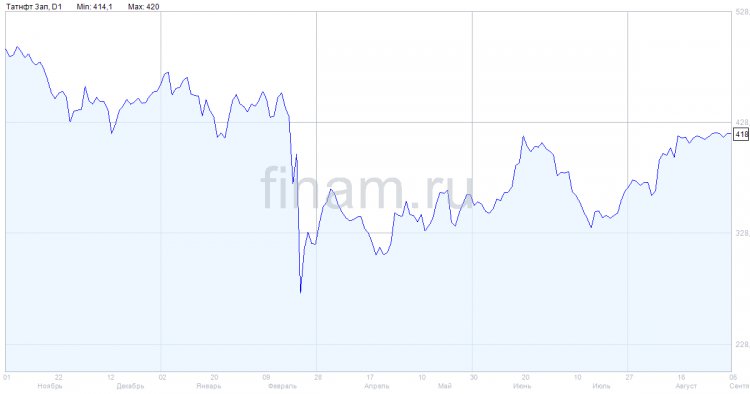The image size is (750, 394).
Task: Click the Татнфт 3ап, D1 chart title
Action: coord(33,7)
